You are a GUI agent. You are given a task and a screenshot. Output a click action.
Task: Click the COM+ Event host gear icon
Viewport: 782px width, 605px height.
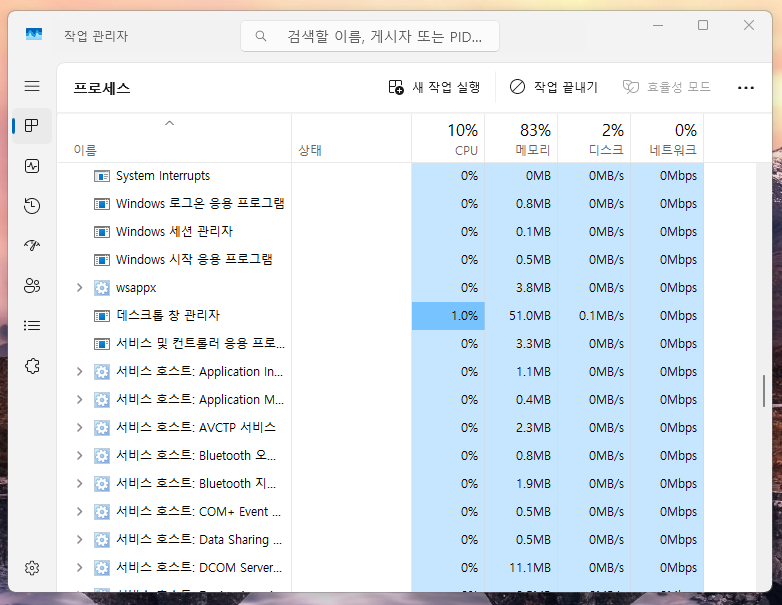coord(102,512)
